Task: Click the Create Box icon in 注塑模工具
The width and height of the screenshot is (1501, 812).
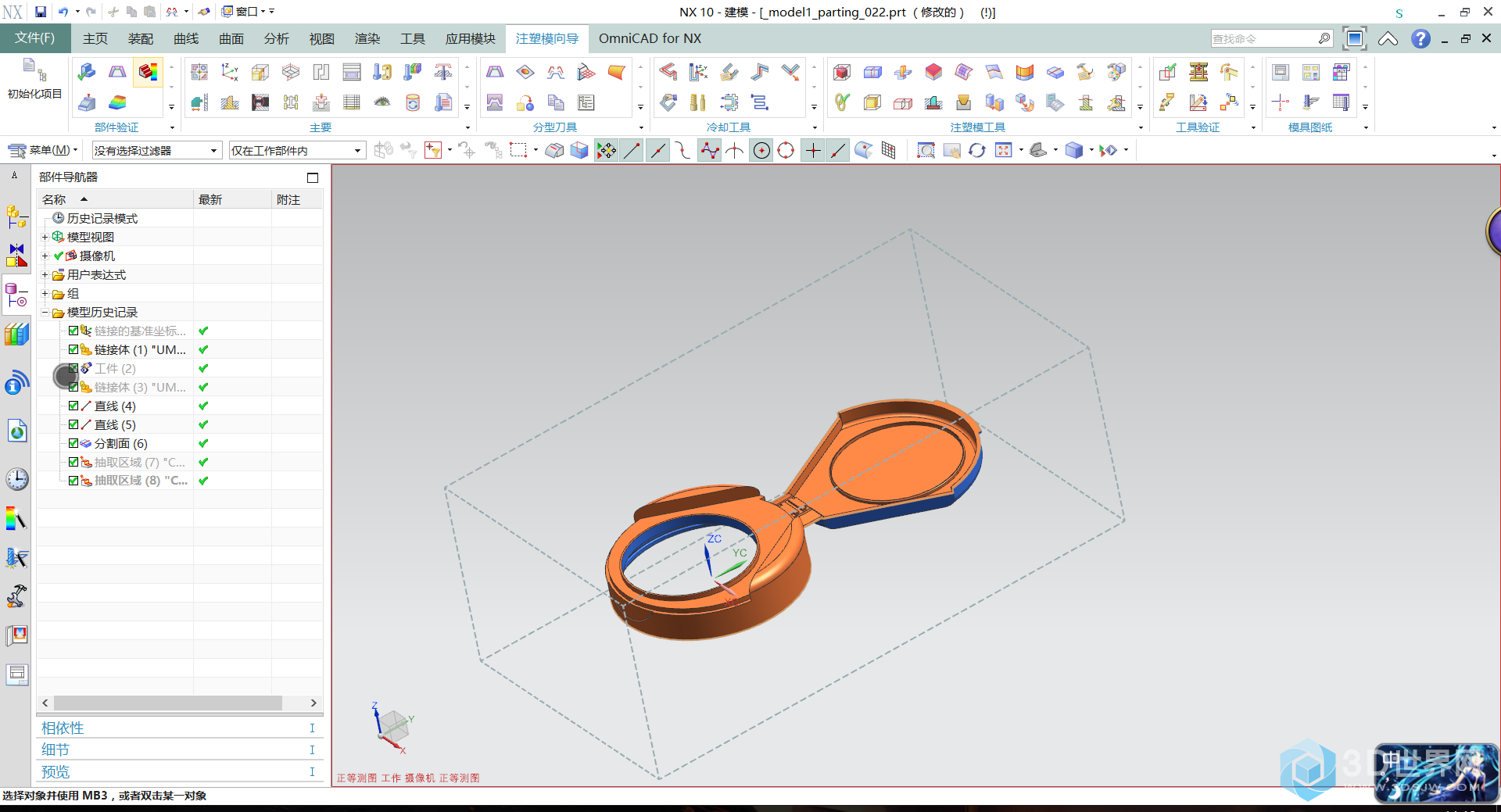Action: coord(842,73)
